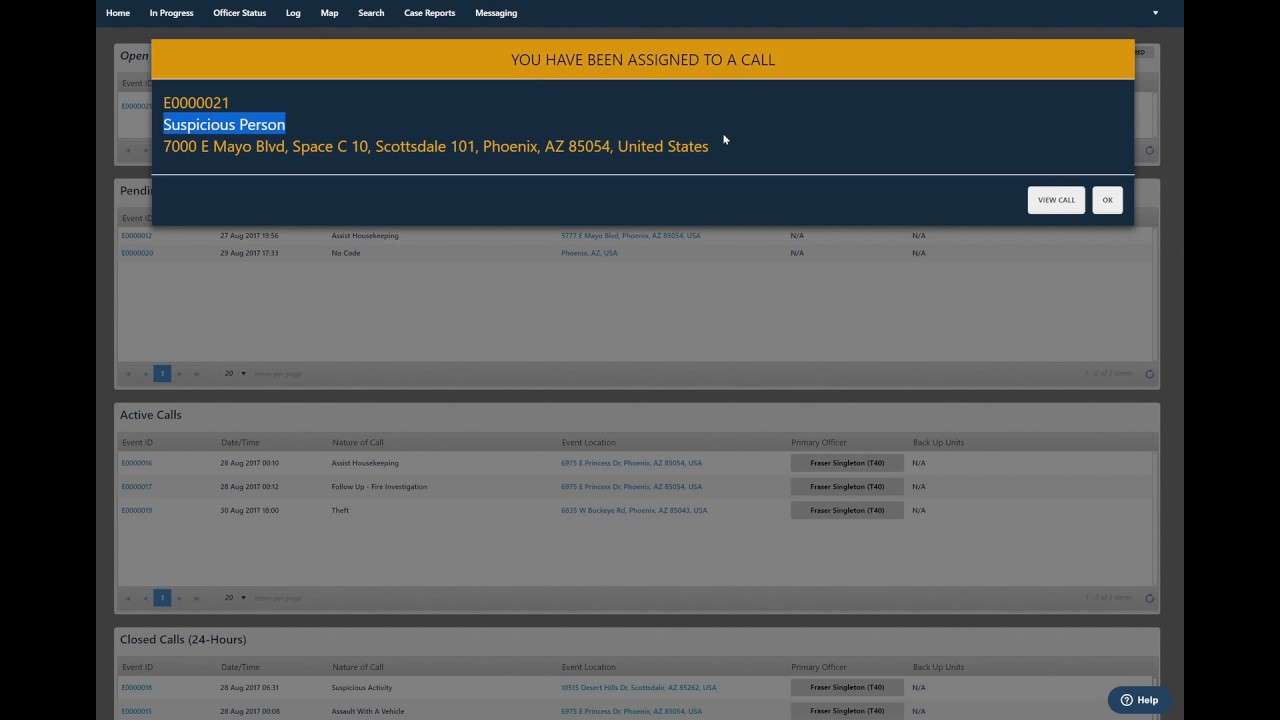Click the VIEW CALL button
Screen dimensions: 1280x720
(x=1056, y=200)
